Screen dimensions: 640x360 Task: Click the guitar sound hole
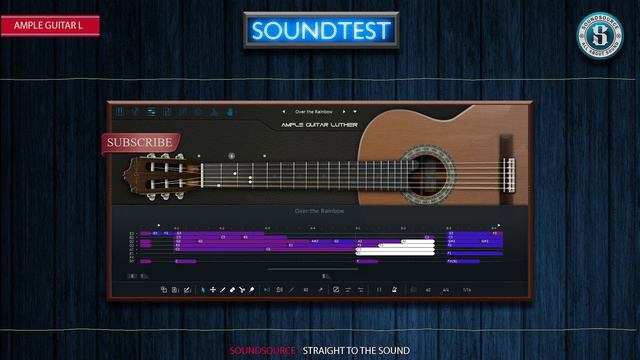[x=428, y=174]
